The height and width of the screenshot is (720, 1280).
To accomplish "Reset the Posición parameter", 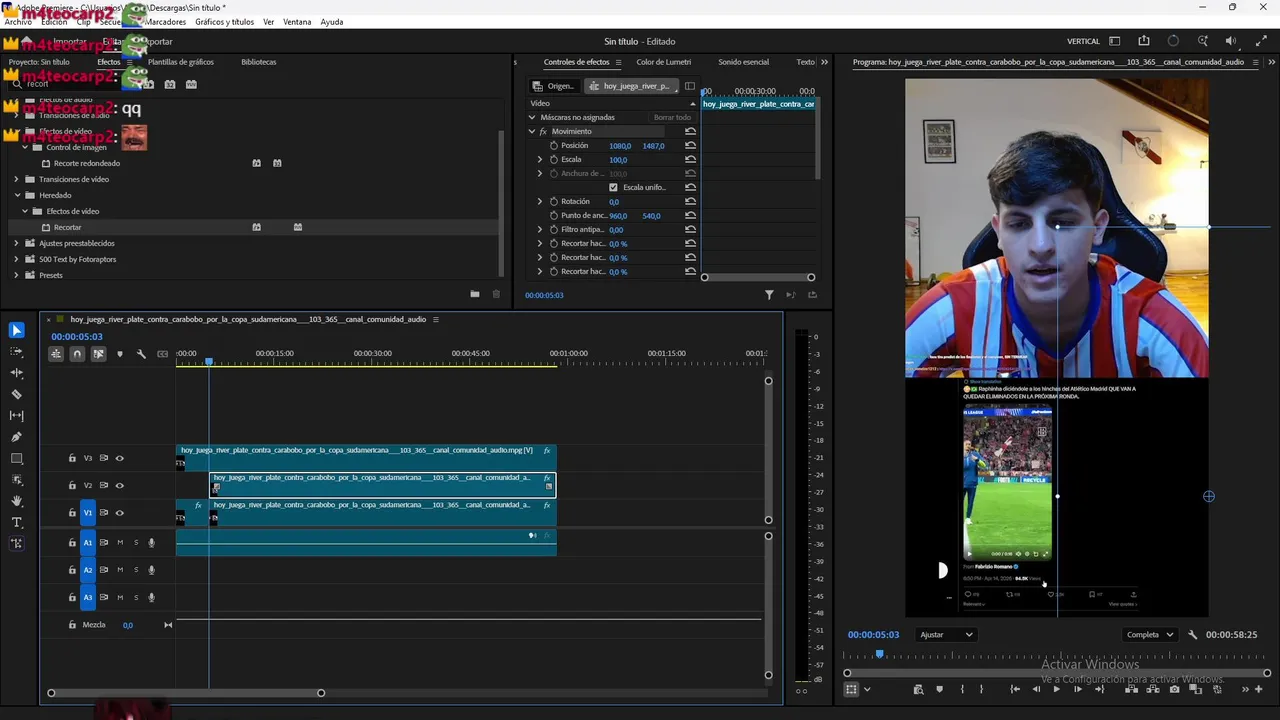I will click(x=690, y=146).
